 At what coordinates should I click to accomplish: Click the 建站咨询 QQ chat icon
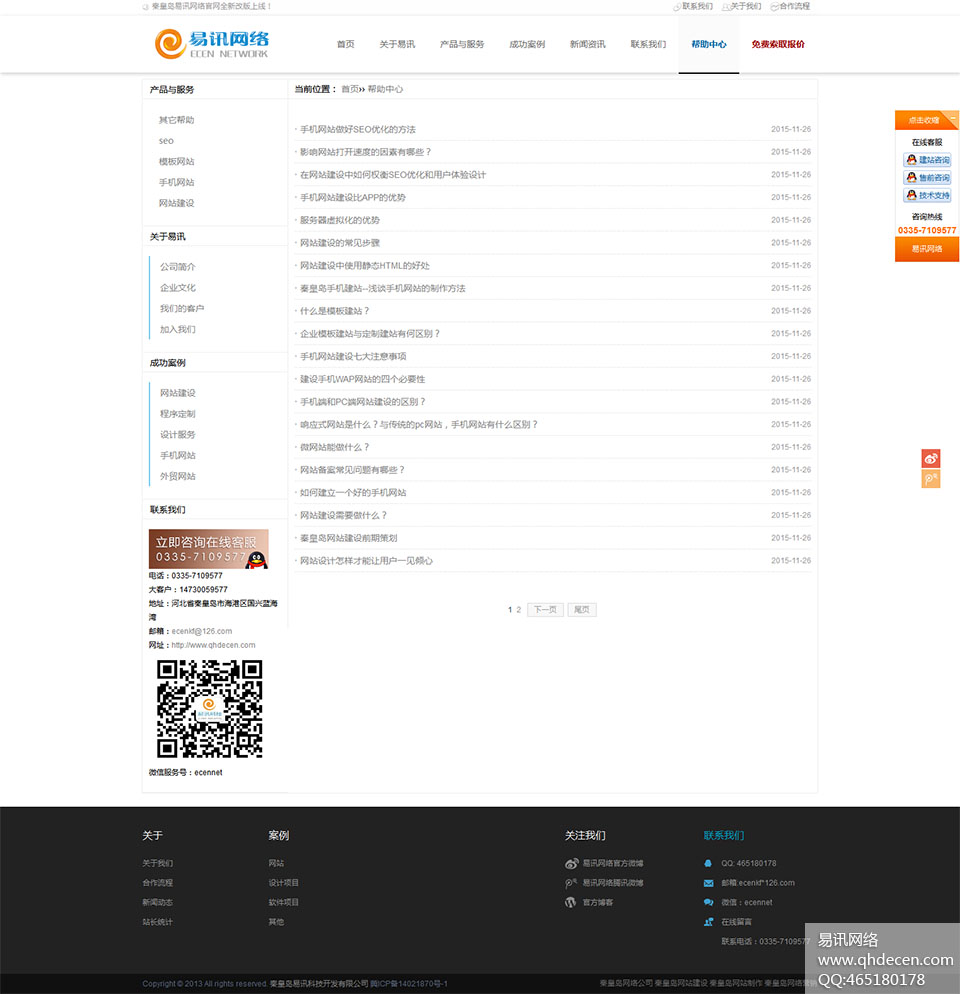click(927, 160)
